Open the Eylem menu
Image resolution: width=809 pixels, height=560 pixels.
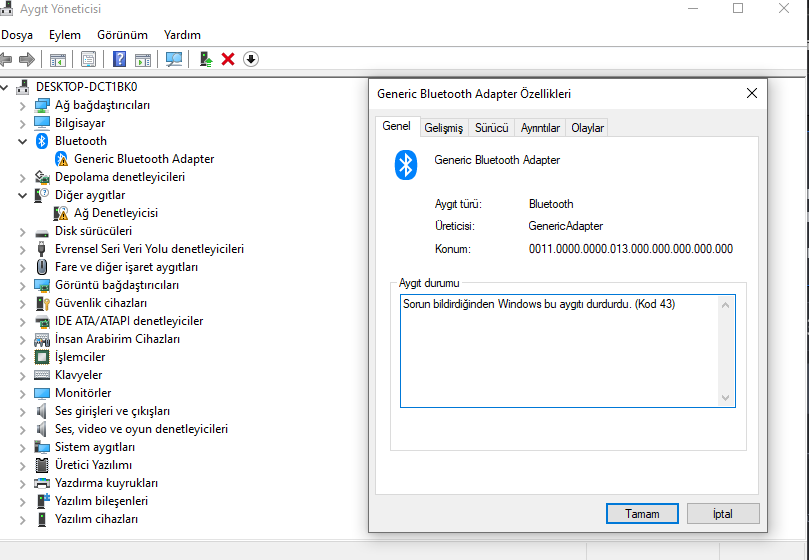coord(65,35)
